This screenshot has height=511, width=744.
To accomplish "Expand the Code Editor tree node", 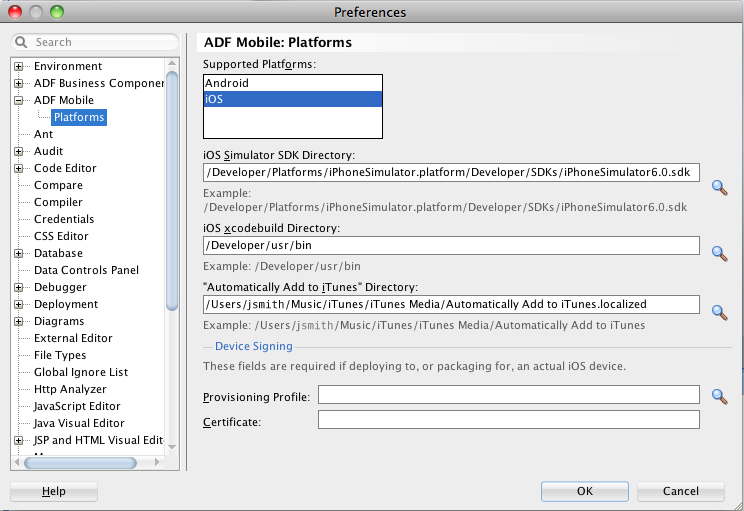I will pos(19,168).
